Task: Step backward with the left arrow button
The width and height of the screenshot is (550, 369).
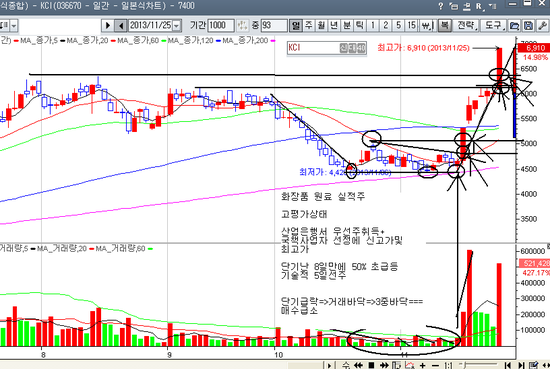Action: [121, 26]
